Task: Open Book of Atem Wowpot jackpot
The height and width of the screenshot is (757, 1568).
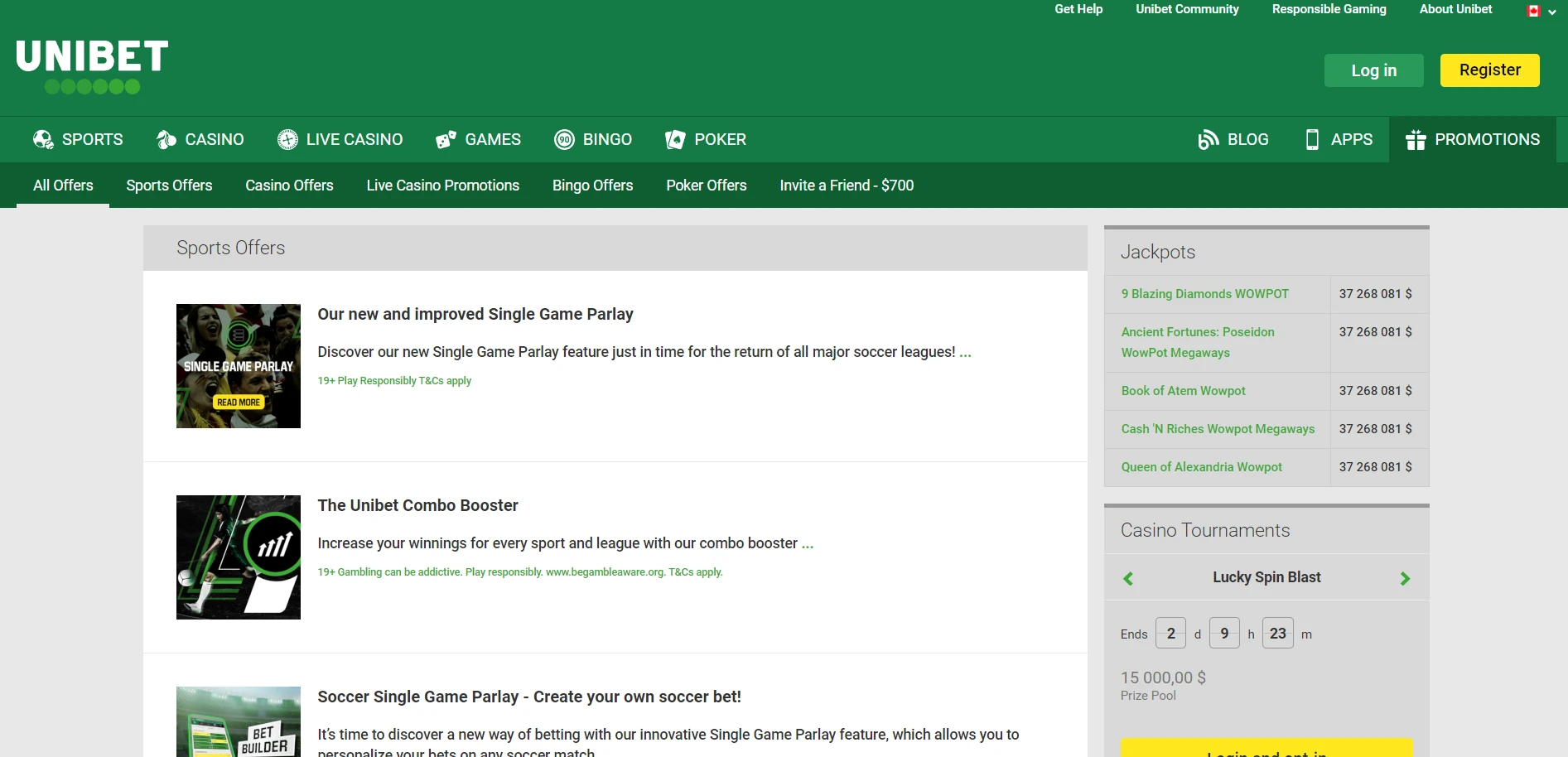Action: pyautogui.click(x=1183, y=391)
